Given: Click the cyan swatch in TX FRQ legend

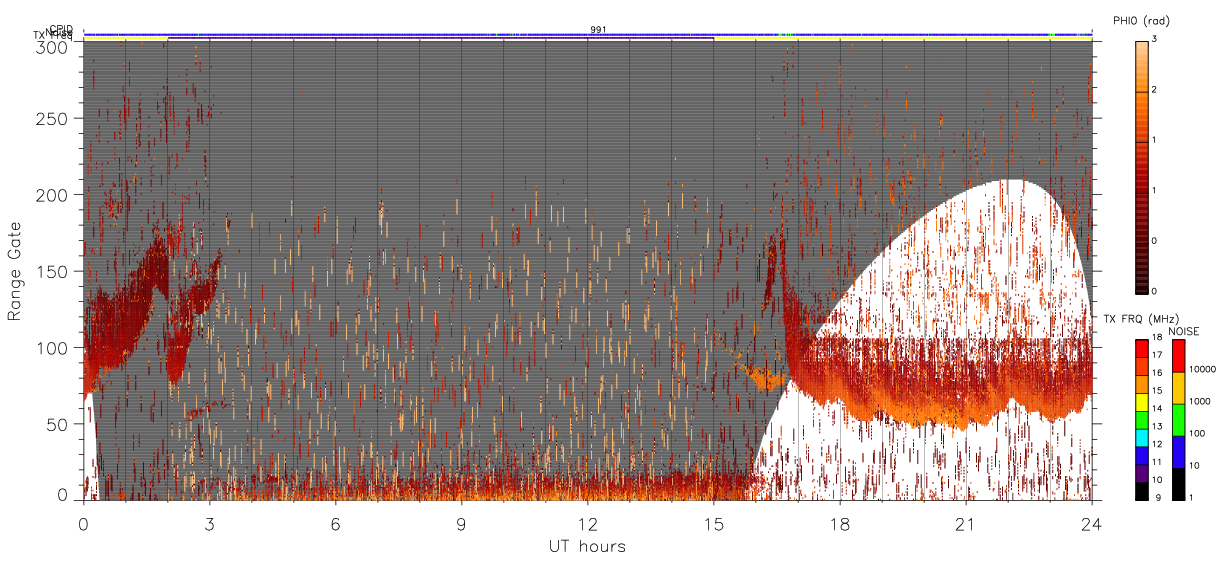Looking at the screenshot, I should (1141, 438).
